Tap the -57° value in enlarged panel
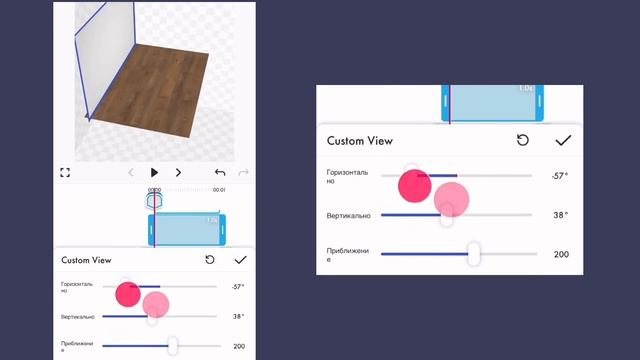This screenshot has width=640, height=360. 560,176
